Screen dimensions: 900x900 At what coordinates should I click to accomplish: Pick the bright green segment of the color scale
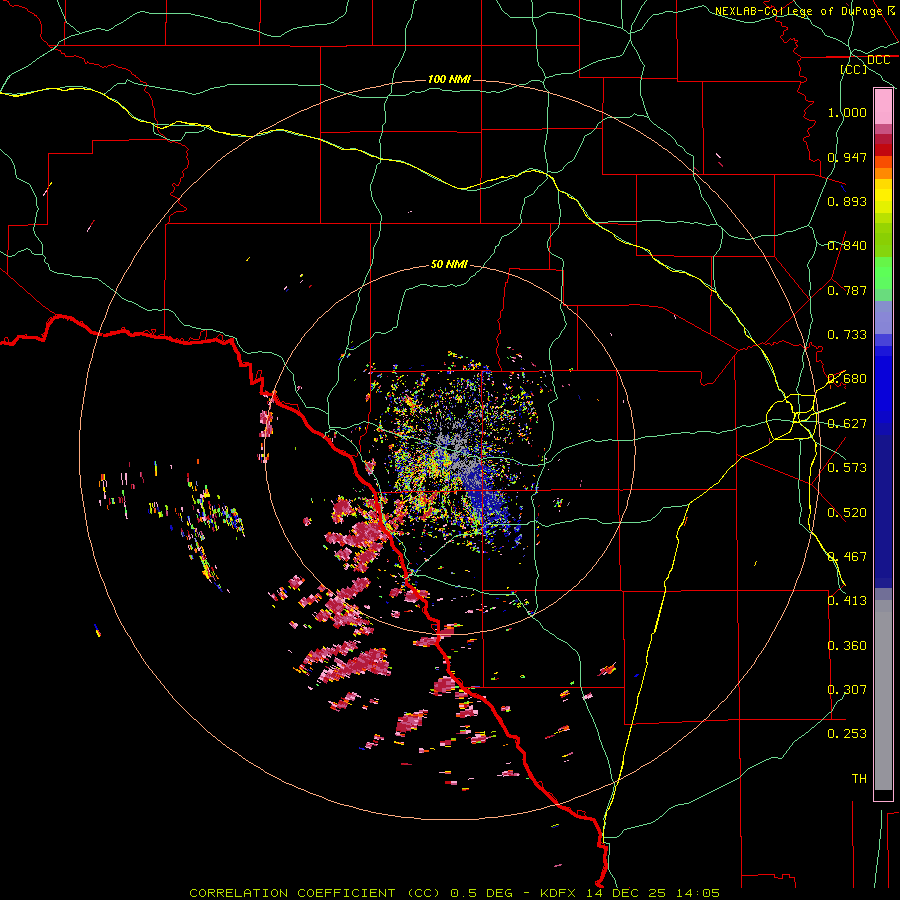(x=883, y=273)
